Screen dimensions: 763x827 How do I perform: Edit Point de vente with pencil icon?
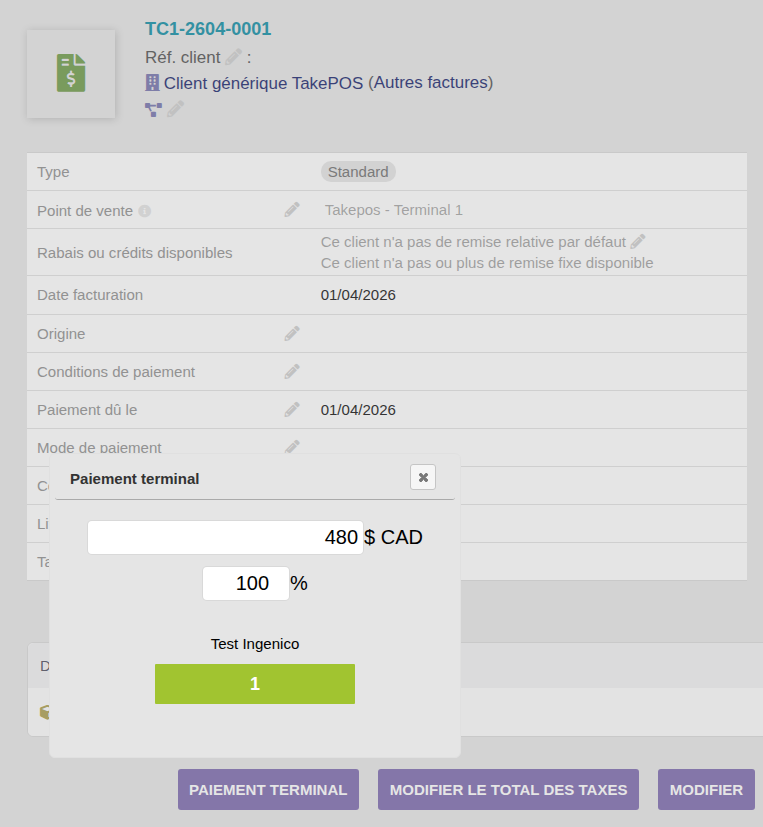coord(292,210)
